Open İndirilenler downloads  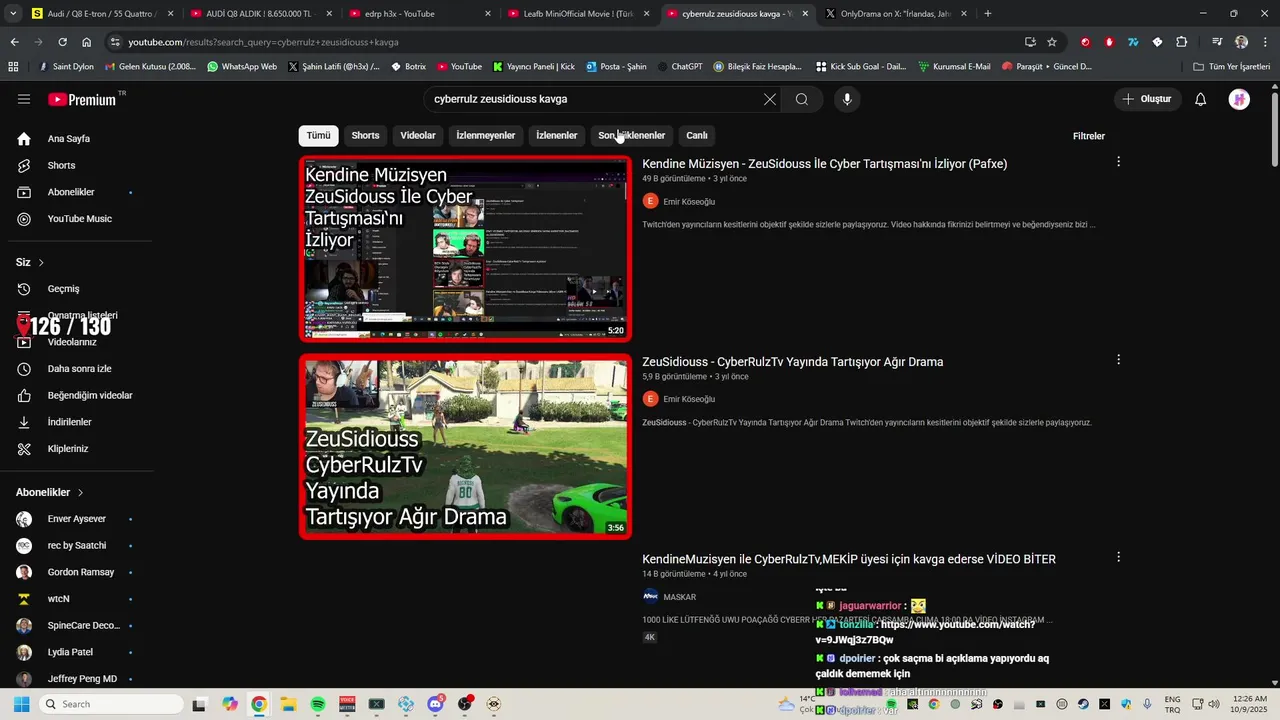70,422
